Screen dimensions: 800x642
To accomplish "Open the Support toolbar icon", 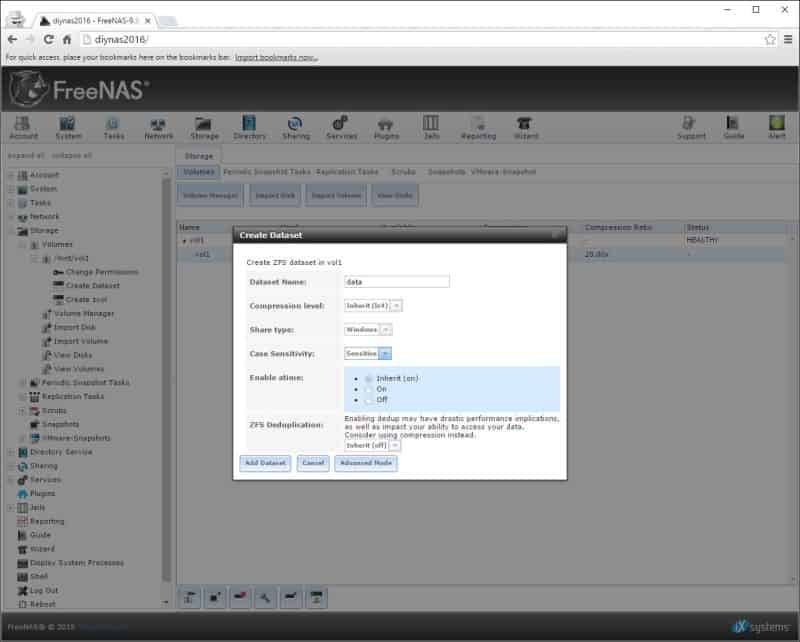I will [691, 127].
